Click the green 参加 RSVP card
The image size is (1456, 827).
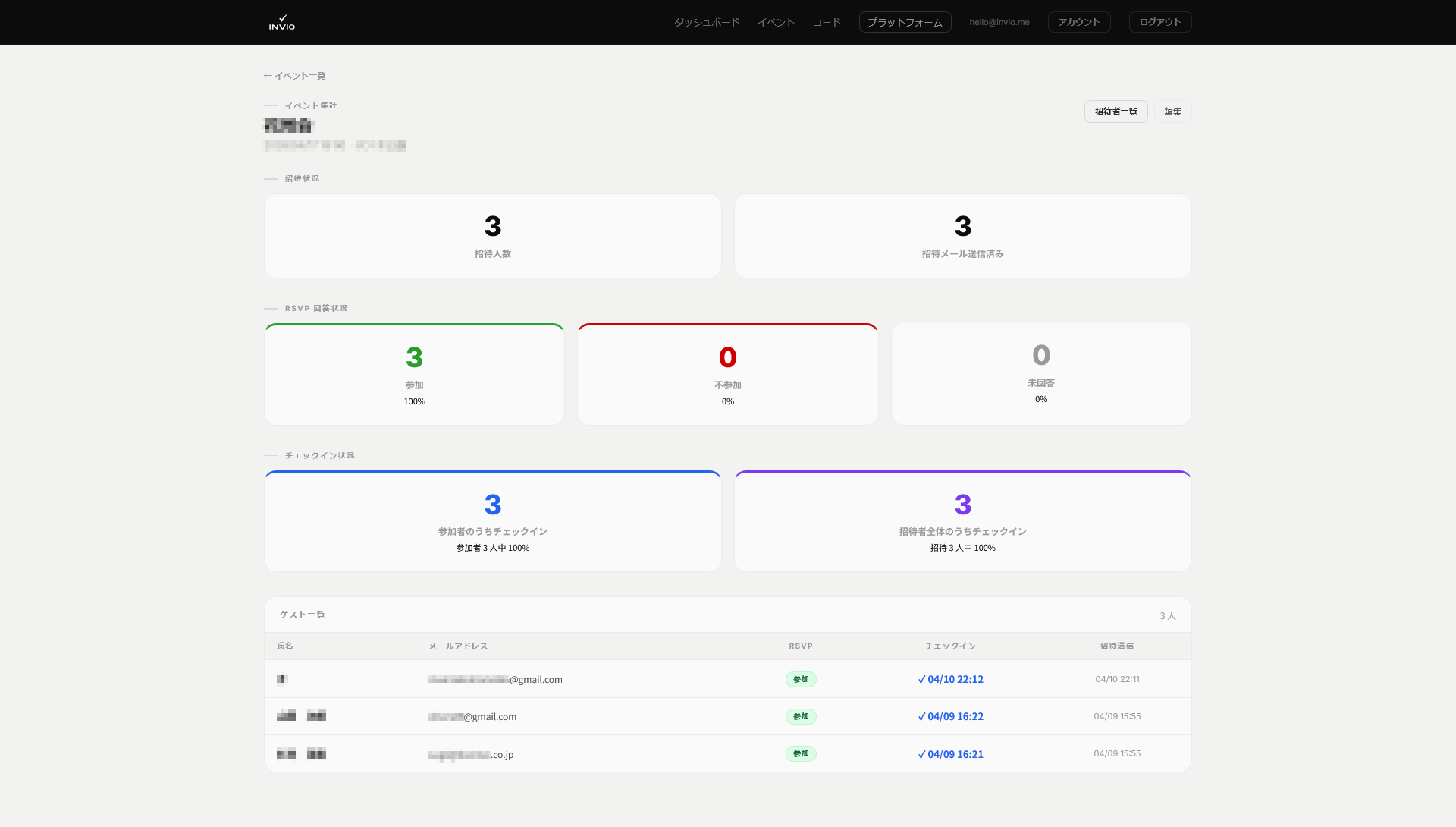(x=414, y=374)
